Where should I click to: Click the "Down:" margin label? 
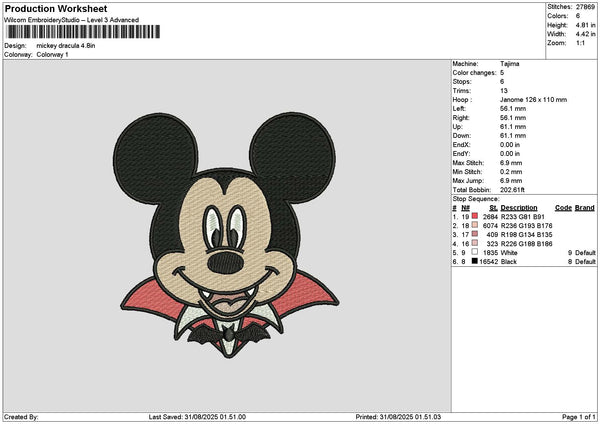point(462,135)
